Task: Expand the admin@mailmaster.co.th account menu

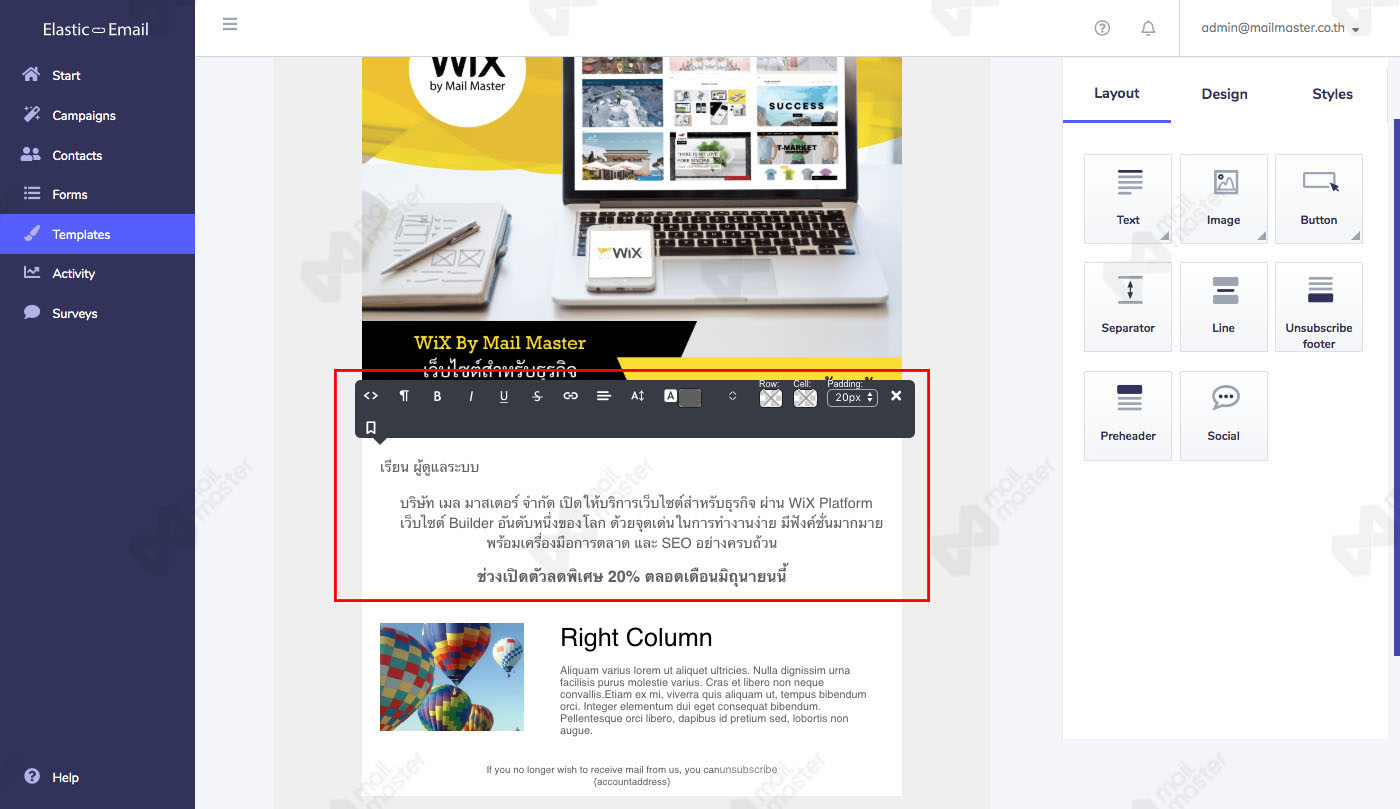Action: [1280, 28]
